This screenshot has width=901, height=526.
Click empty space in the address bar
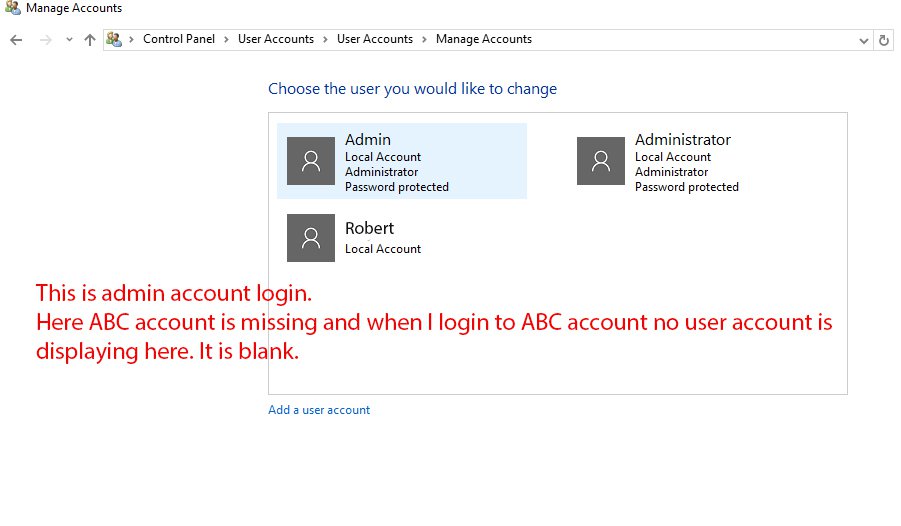point(700,40)
